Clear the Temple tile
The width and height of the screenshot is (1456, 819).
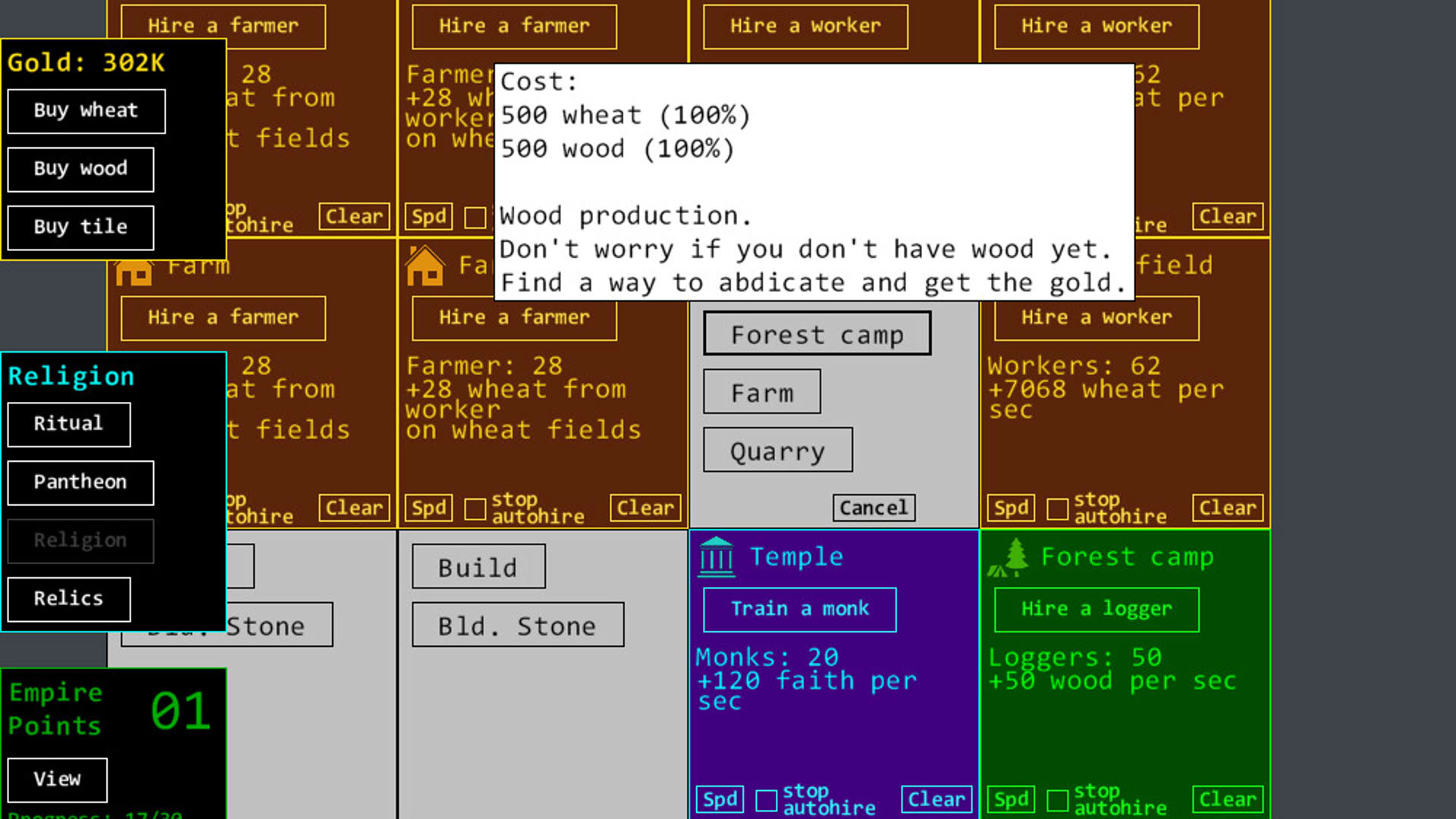tap(937, 799)
